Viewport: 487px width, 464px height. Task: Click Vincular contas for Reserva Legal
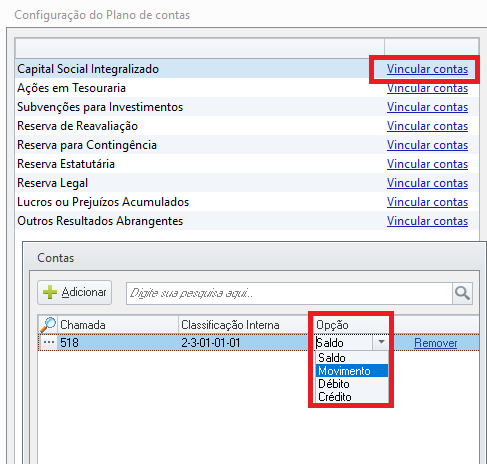(427, 183)
